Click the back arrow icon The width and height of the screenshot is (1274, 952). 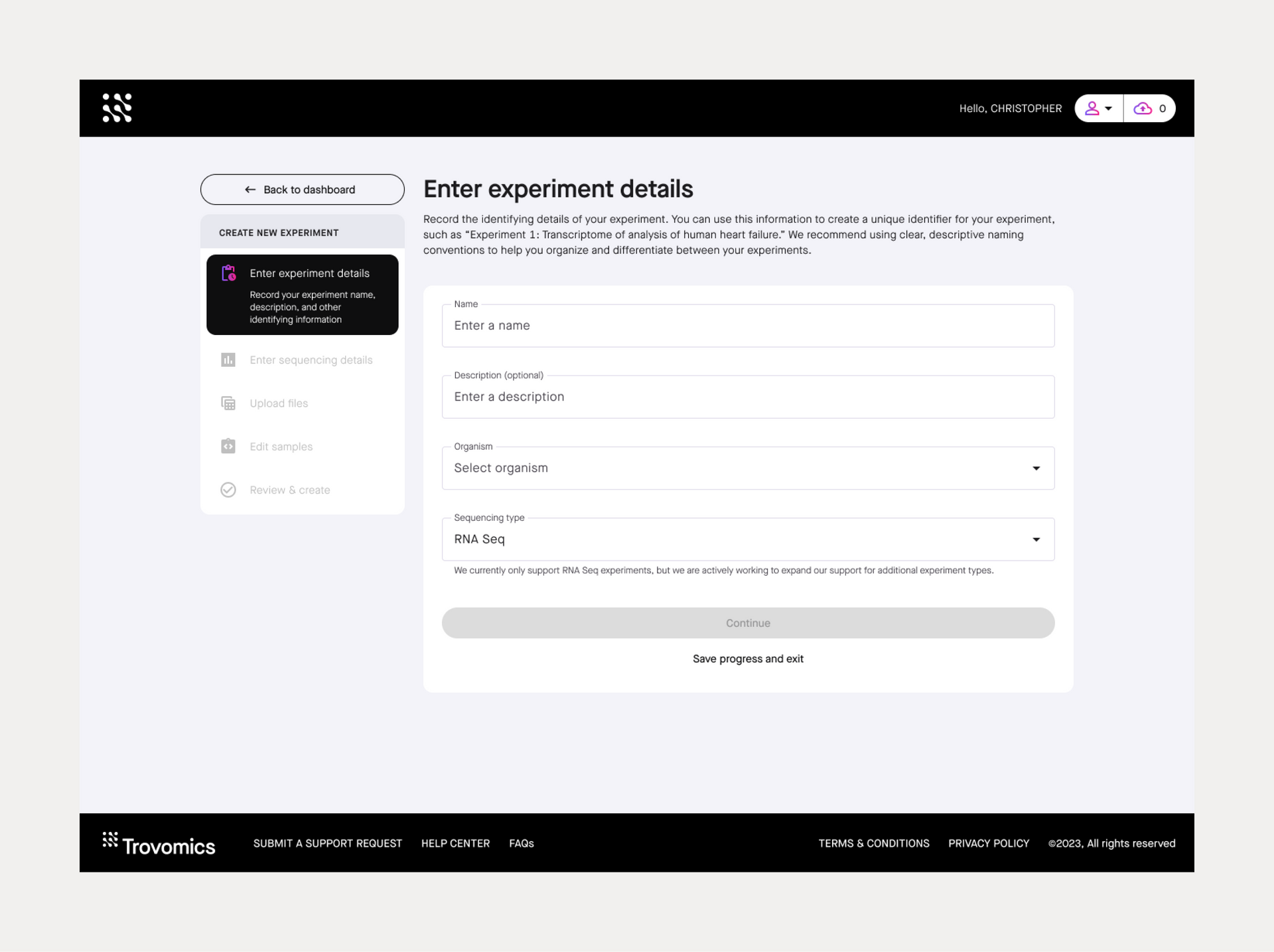tap(250, 190)
